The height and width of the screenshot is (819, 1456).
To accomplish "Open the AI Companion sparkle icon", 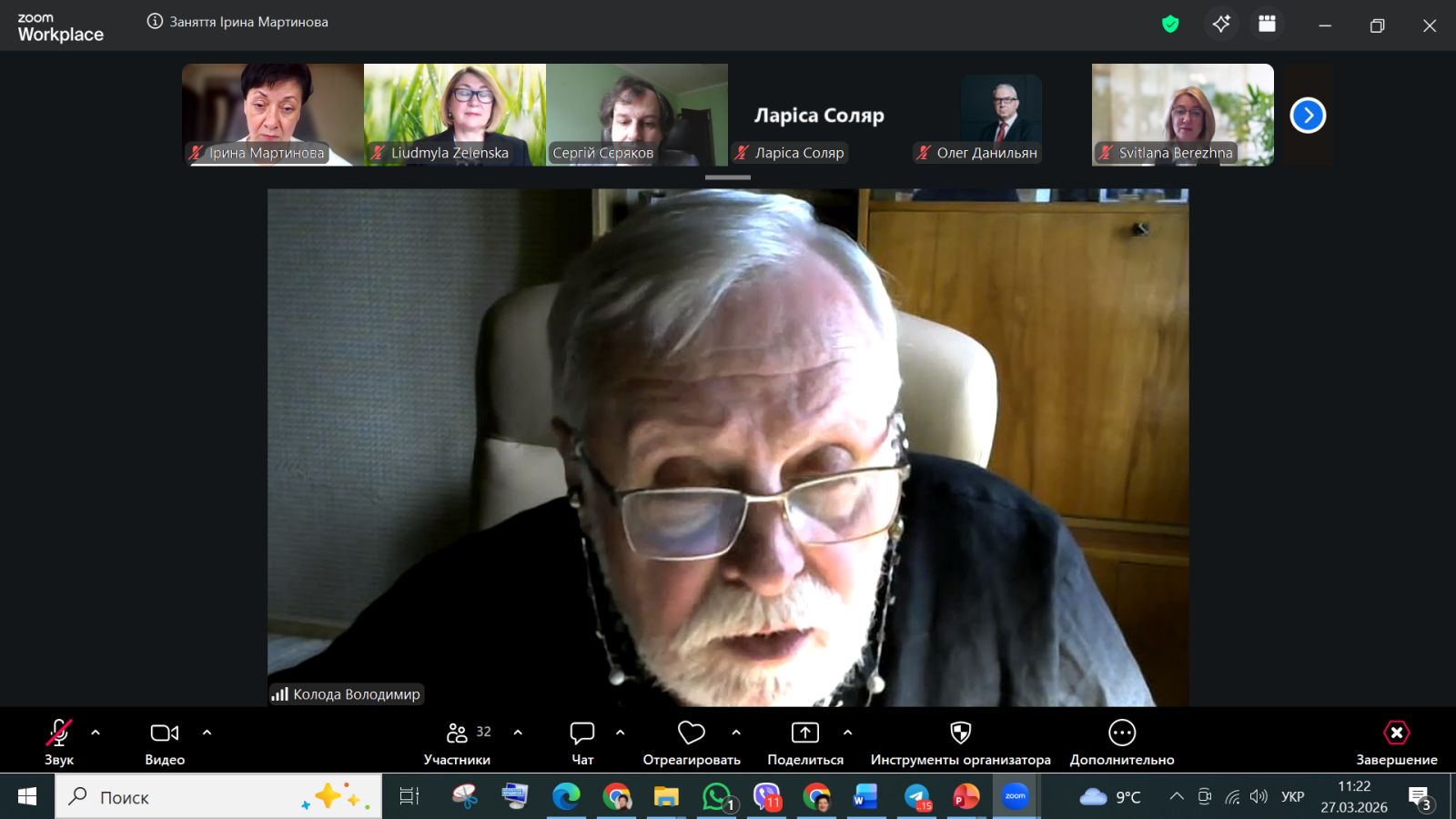I will click(1221, 25).
